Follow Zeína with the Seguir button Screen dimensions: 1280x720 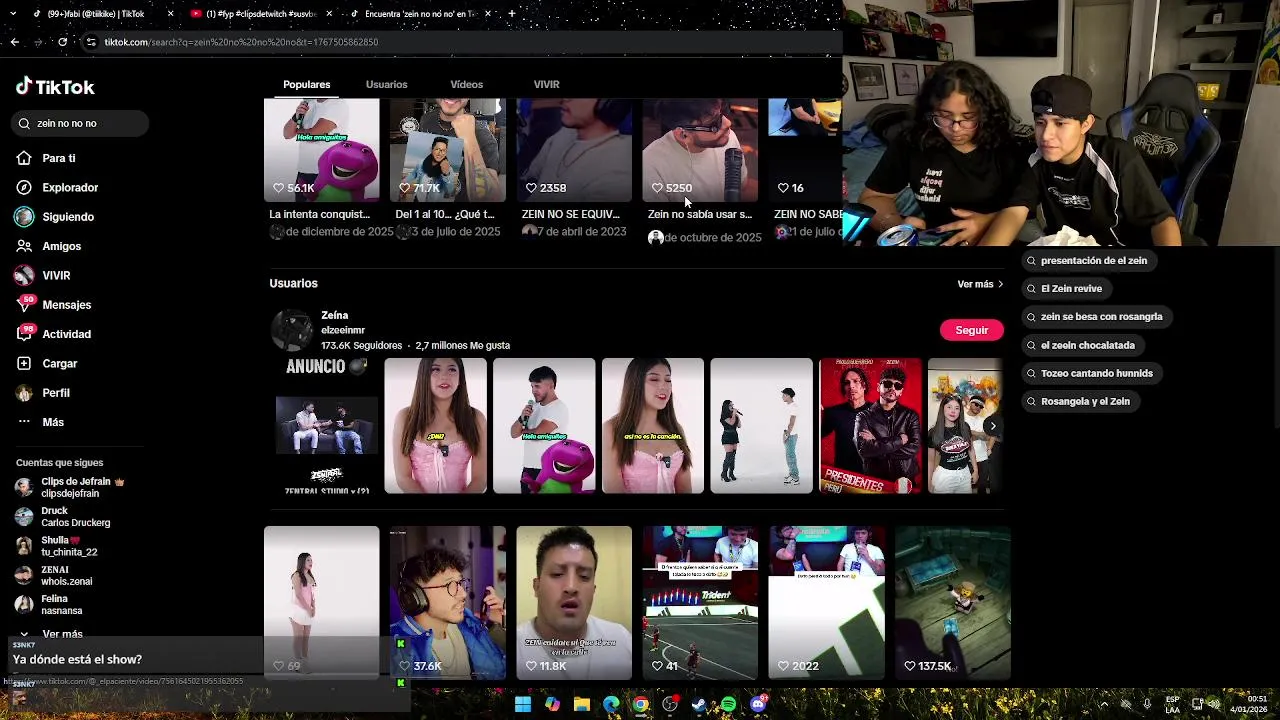[x=971, y=330]
